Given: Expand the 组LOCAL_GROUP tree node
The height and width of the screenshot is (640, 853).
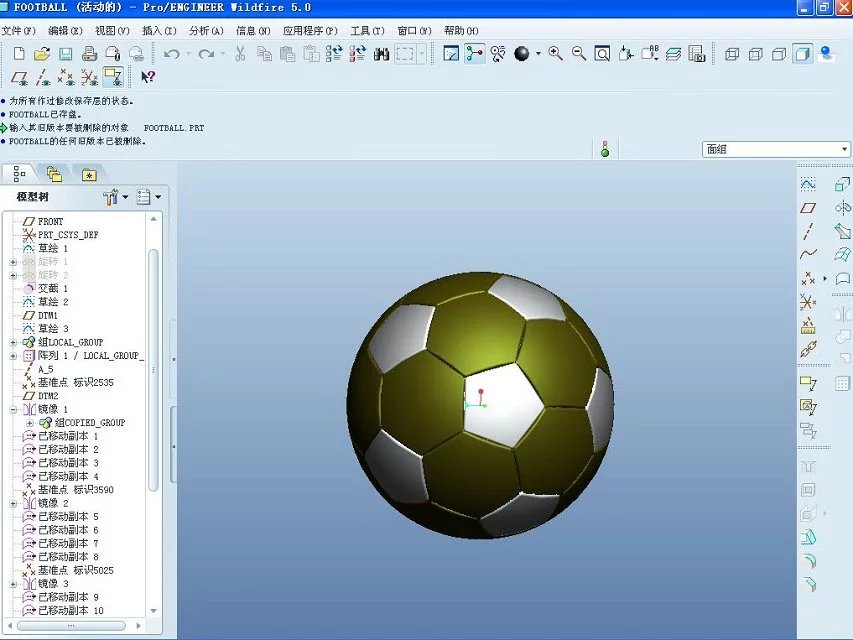Looking at the screenshot, I should pyautogui.click(x=13, y=342).
